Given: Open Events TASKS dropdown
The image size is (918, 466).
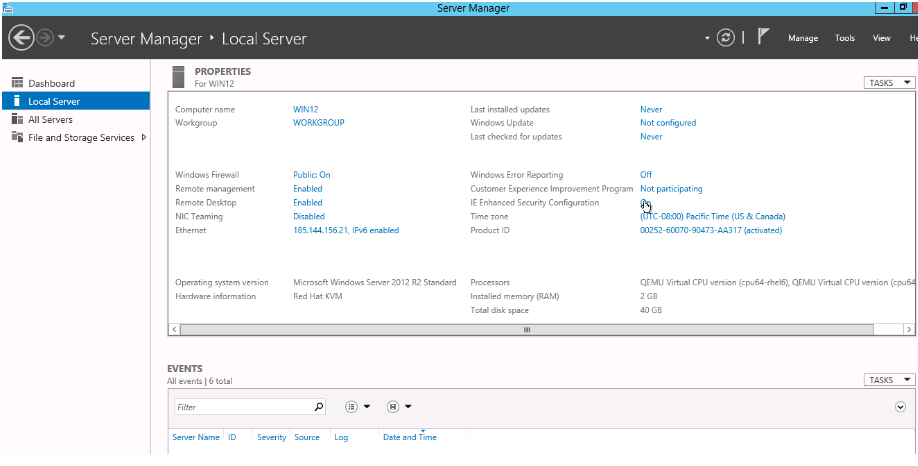Looking at the screenshot, I should 889,380.
